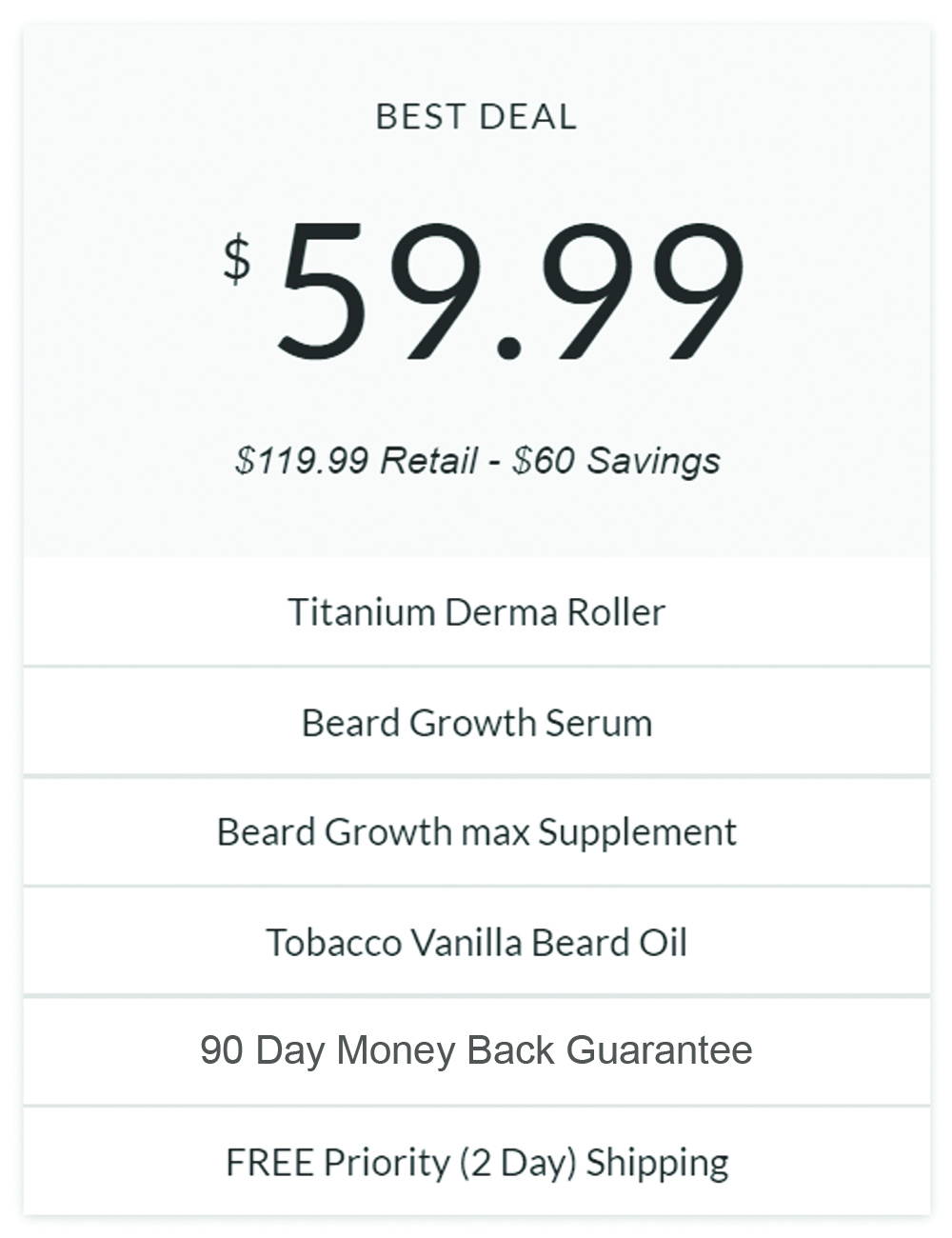Click the dollar sign symbol

coord(237,259)
